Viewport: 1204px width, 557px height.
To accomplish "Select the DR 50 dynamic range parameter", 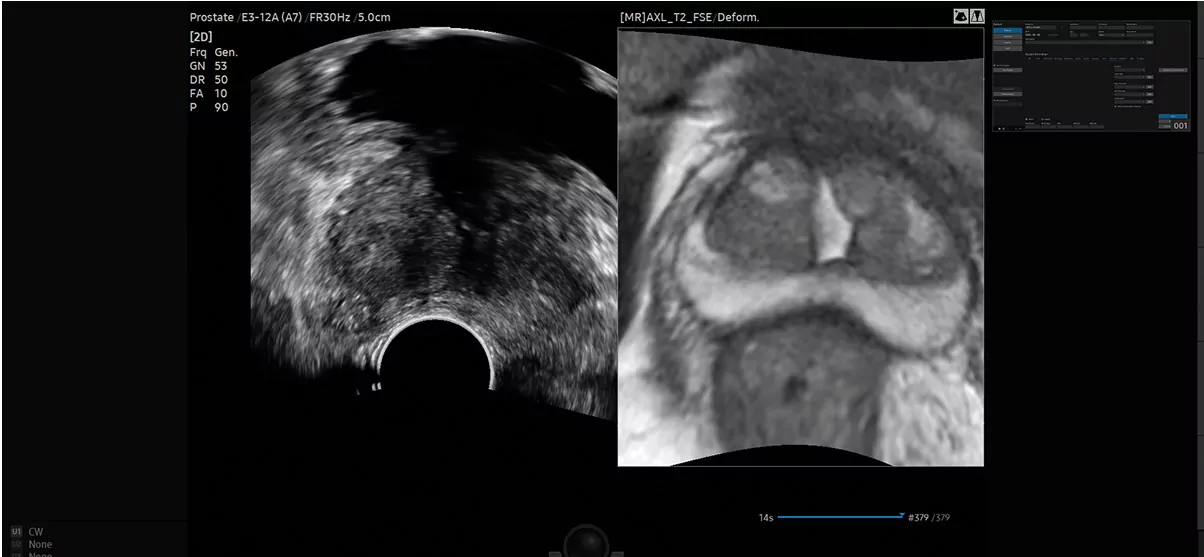I will pyautogui.click(x=209, y=79).
